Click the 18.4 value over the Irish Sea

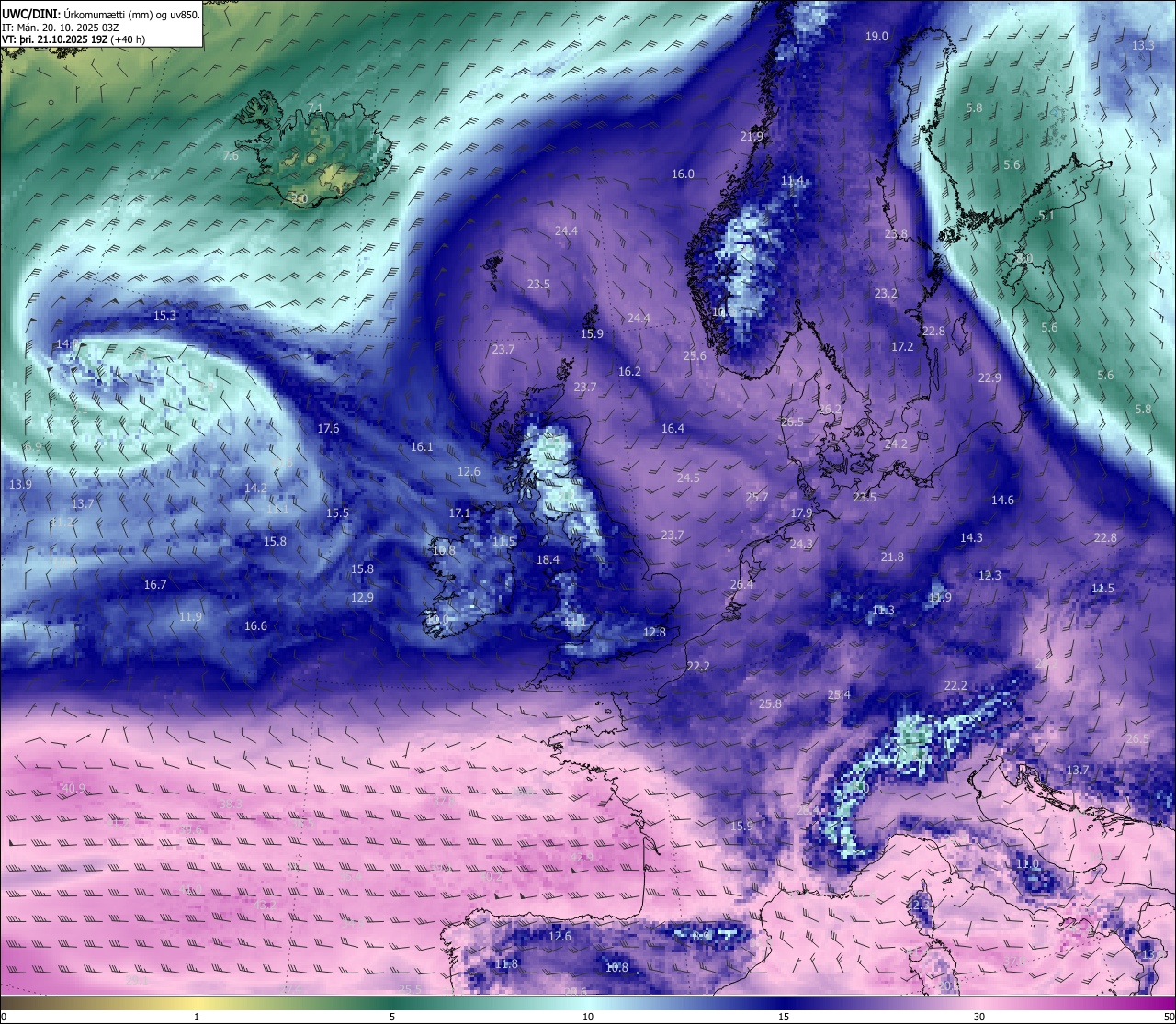click(548, 560)
